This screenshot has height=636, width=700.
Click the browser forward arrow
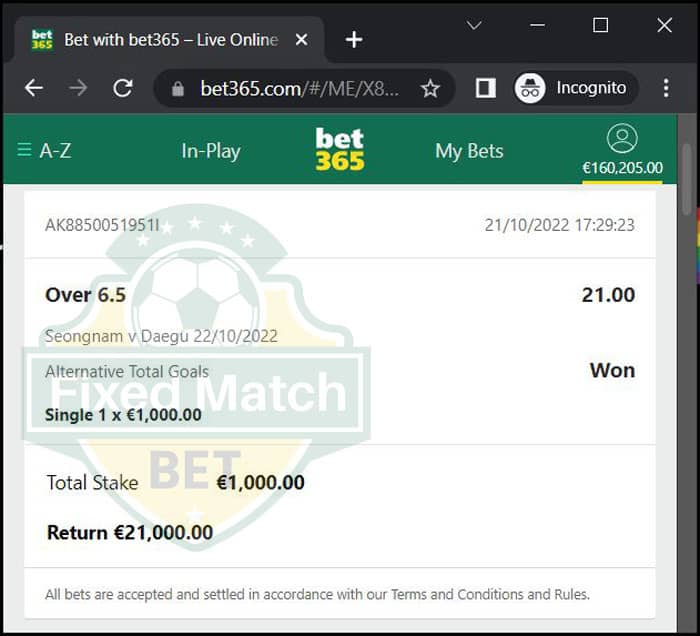tap(79, 88)
